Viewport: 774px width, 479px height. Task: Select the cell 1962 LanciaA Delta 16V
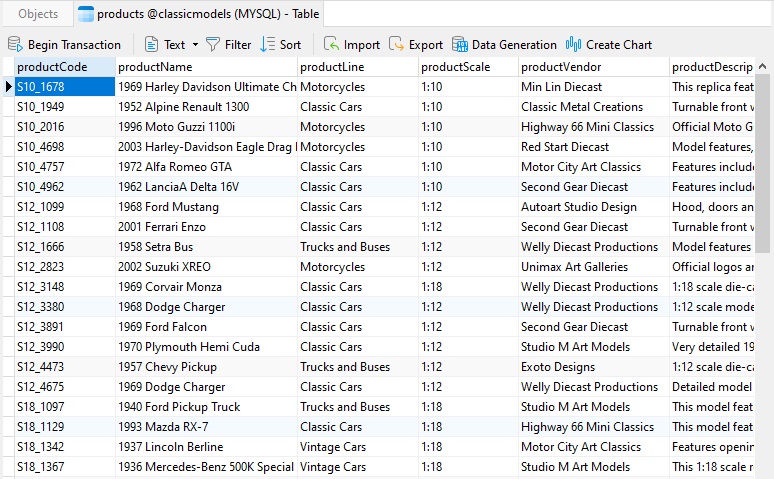(206, 187)
